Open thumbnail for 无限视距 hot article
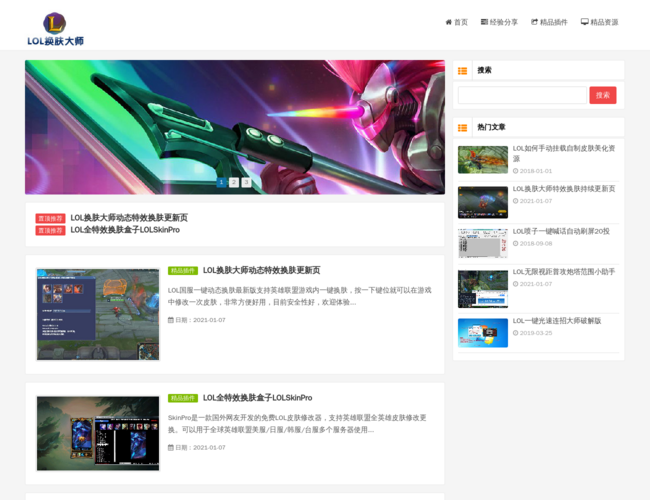The width and height of the screenshot is (650, 500). click(x=483, y=289)
